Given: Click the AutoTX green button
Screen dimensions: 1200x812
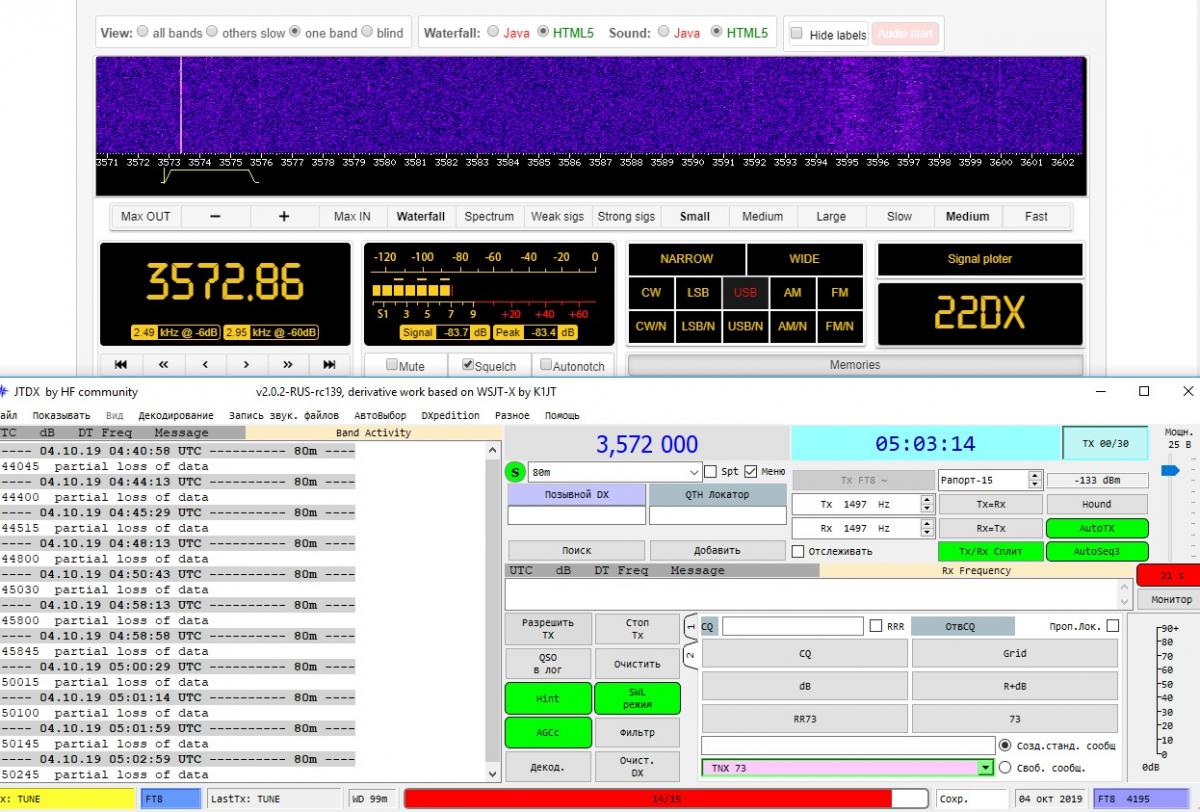Looking at the screenshot, I should pyautogui.click(x=1096, y=528).
